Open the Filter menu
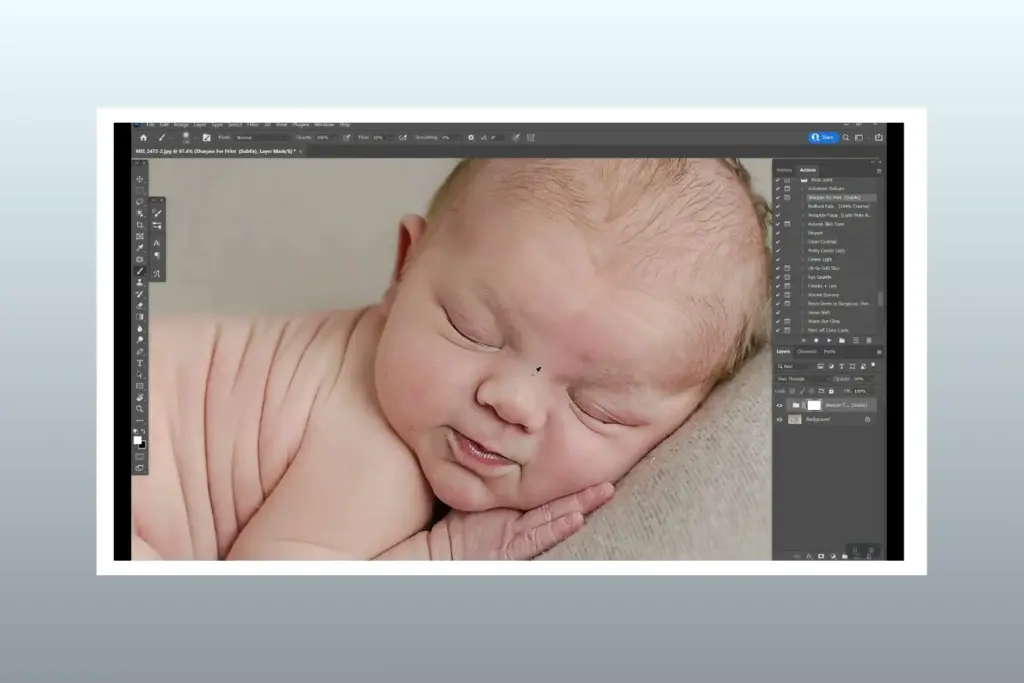Image resolution: width=1024 pixels, height=683 pixels. (252, 124)
